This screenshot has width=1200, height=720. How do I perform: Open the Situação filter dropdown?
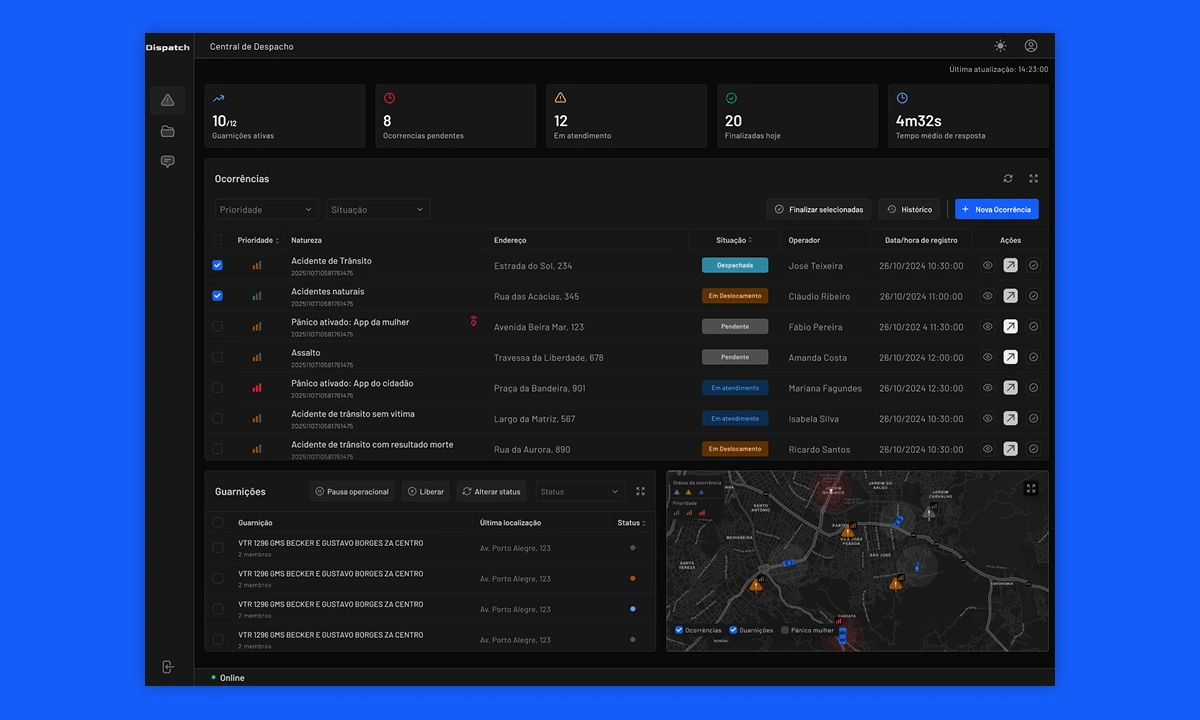(378, 209)
